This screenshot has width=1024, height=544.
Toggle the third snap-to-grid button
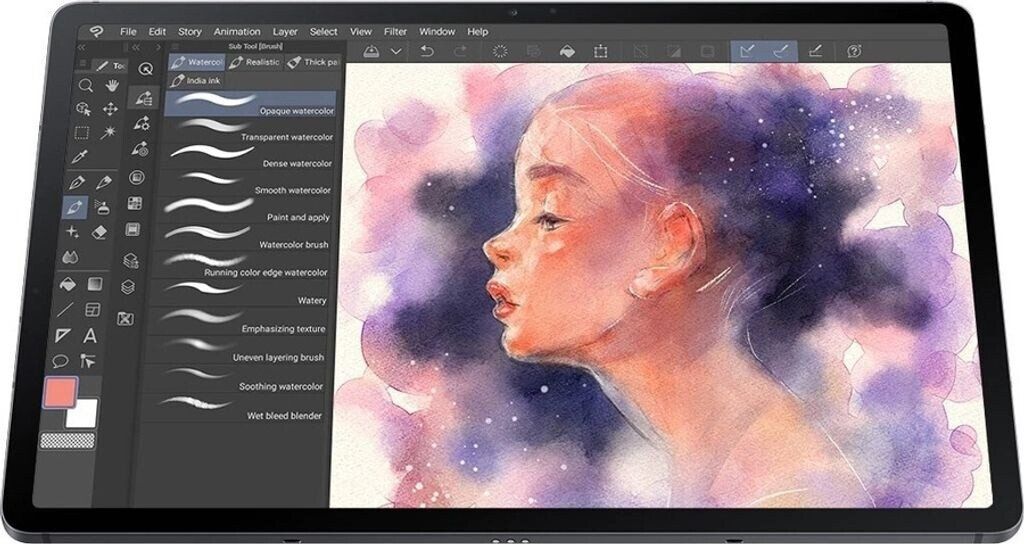(x=815, y=51)
